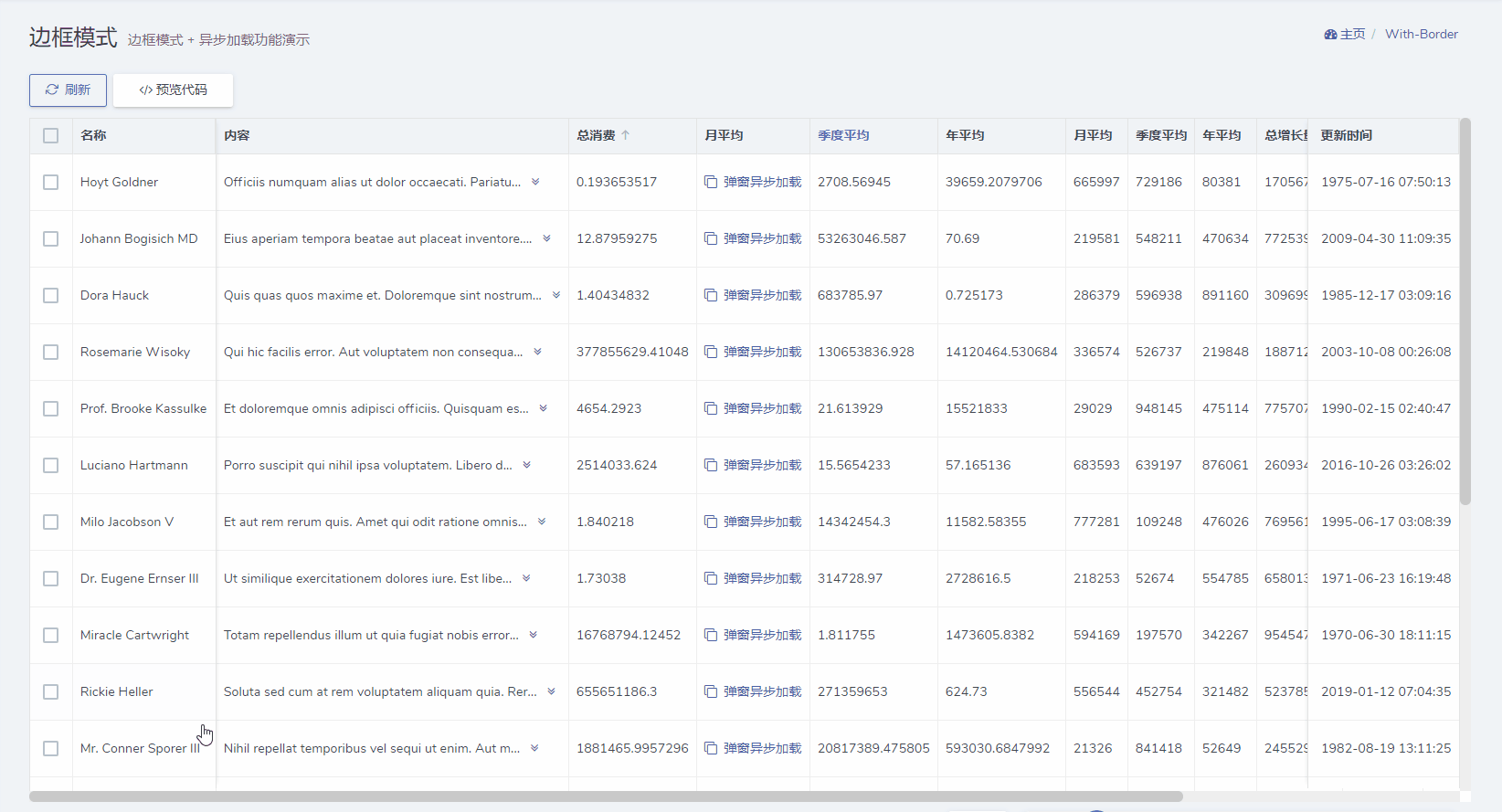Open 弹窗异步加载 link for Dr. Eugene Ernser III
Viewport: 1502px width, 812px height.
(762, 578)
